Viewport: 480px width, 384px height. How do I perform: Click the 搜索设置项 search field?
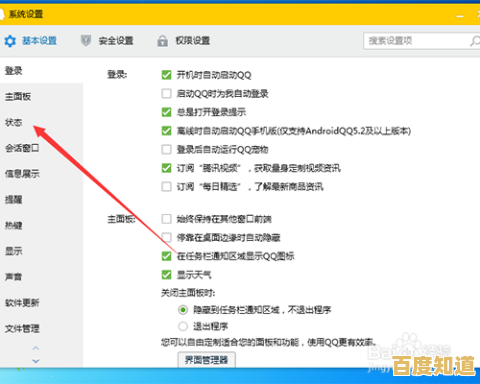coord(421,41)
